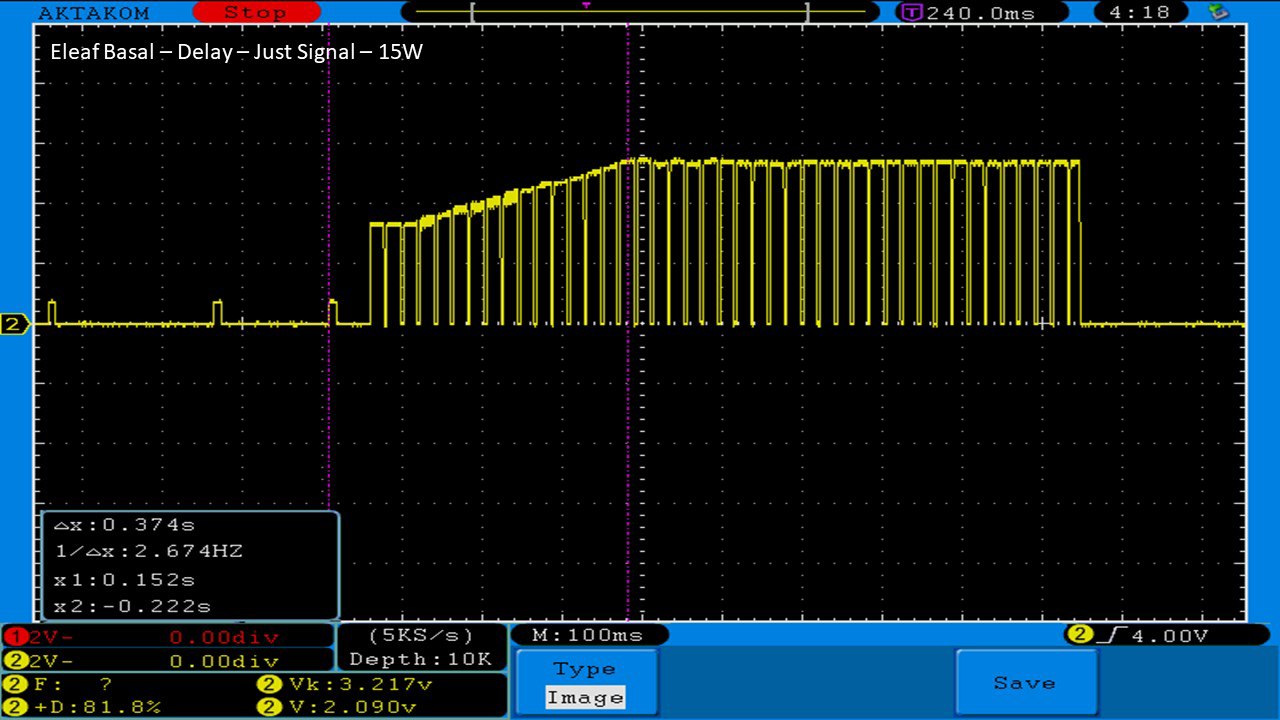
Task: Select the yellow channel 2 voltage scale readout
Action: [167, 661]
